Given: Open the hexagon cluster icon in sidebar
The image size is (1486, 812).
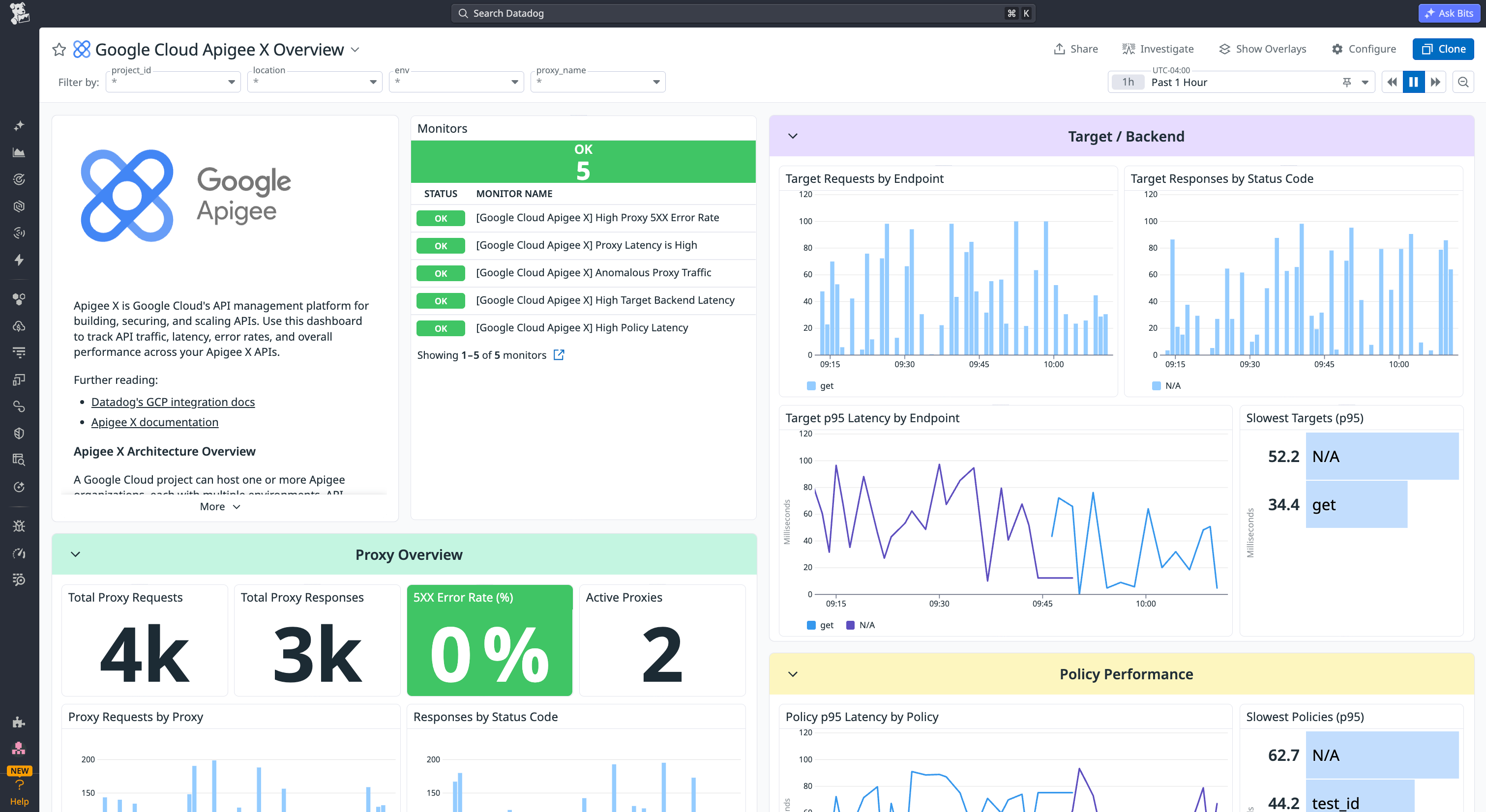Looking at the screenshot, I should point(19,299).
